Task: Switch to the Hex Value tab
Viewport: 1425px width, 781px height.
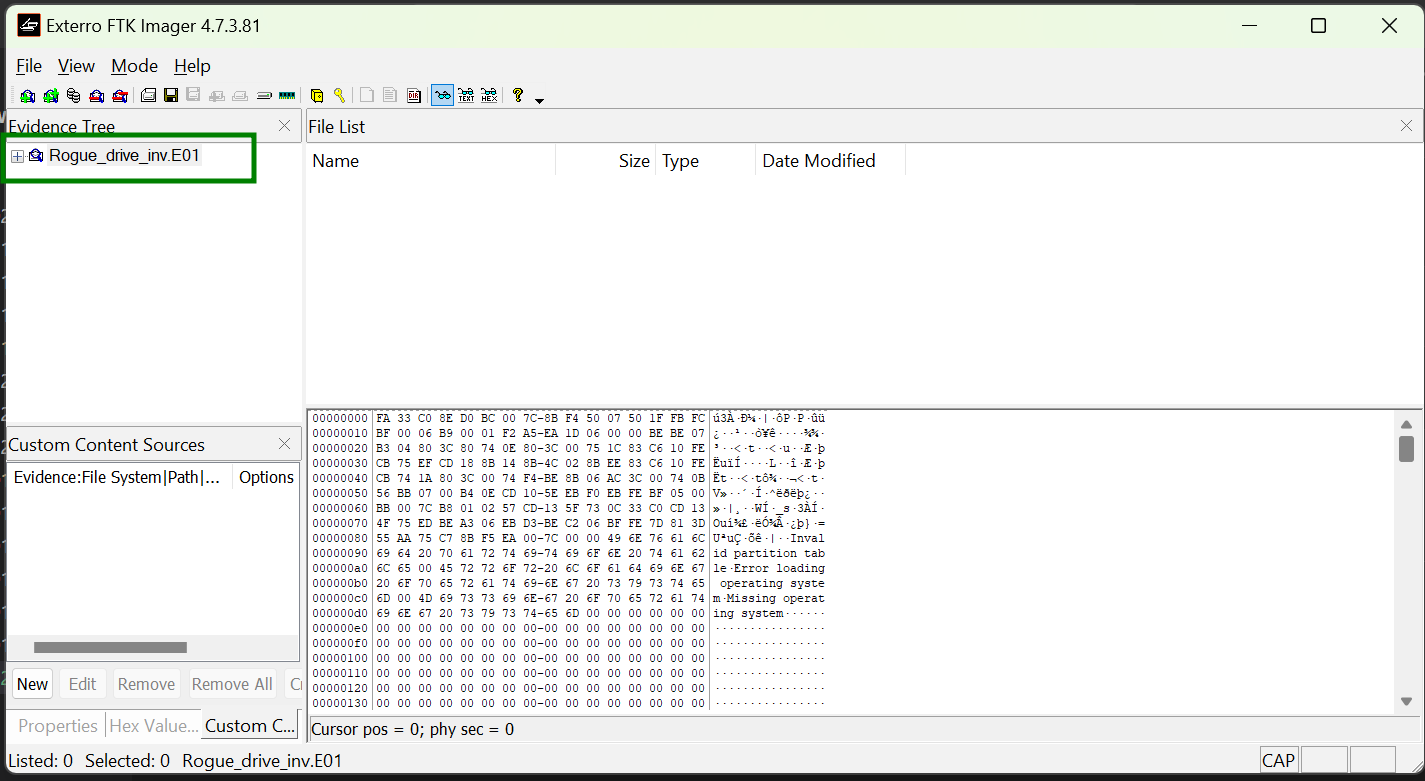Action: coord(153,726)
